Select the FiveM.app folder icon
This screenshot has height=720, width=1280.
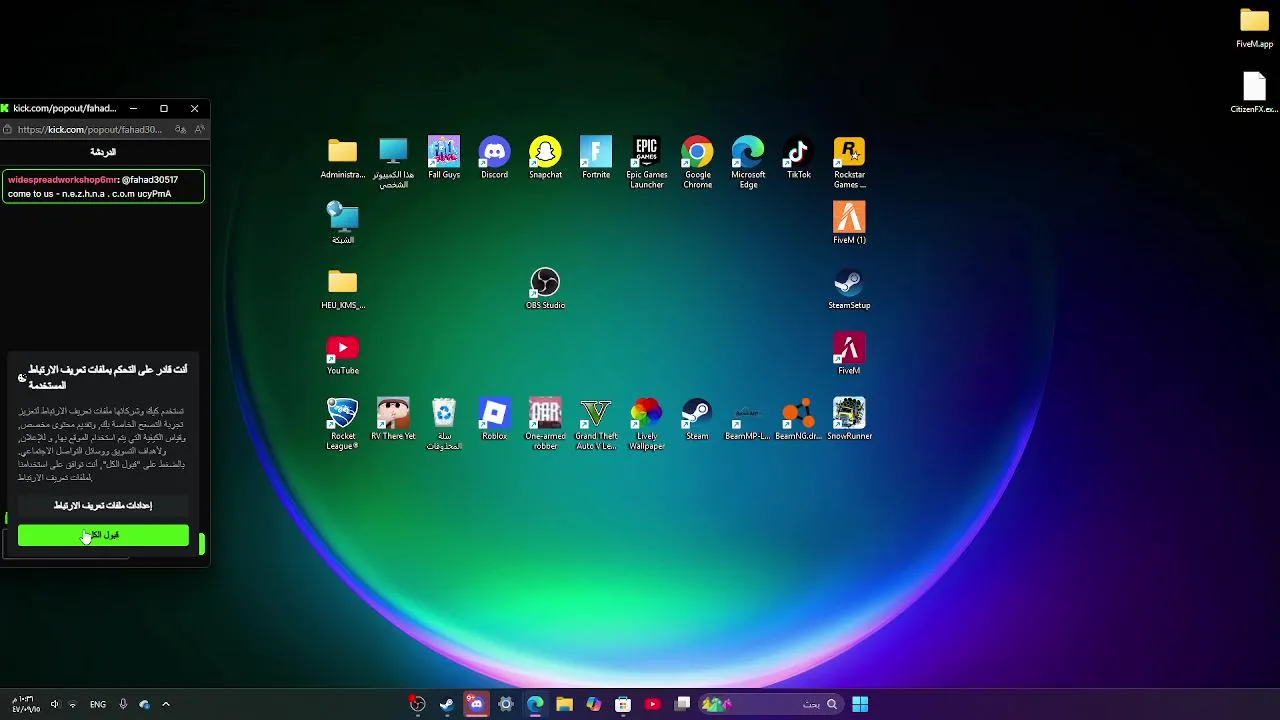[x=1254, y=28]
